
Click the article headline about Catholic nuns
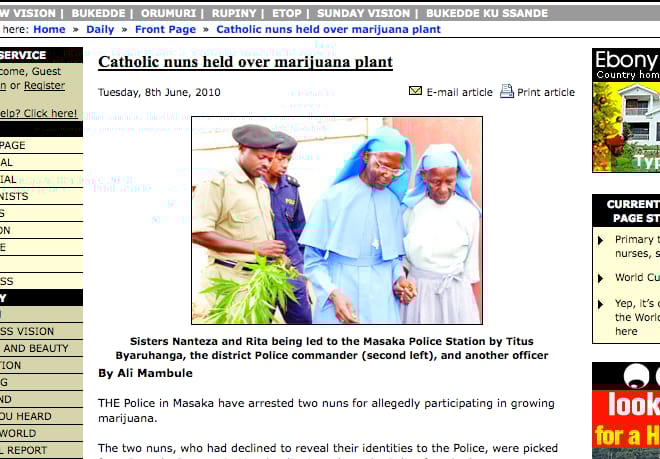[x=245, y=62]
